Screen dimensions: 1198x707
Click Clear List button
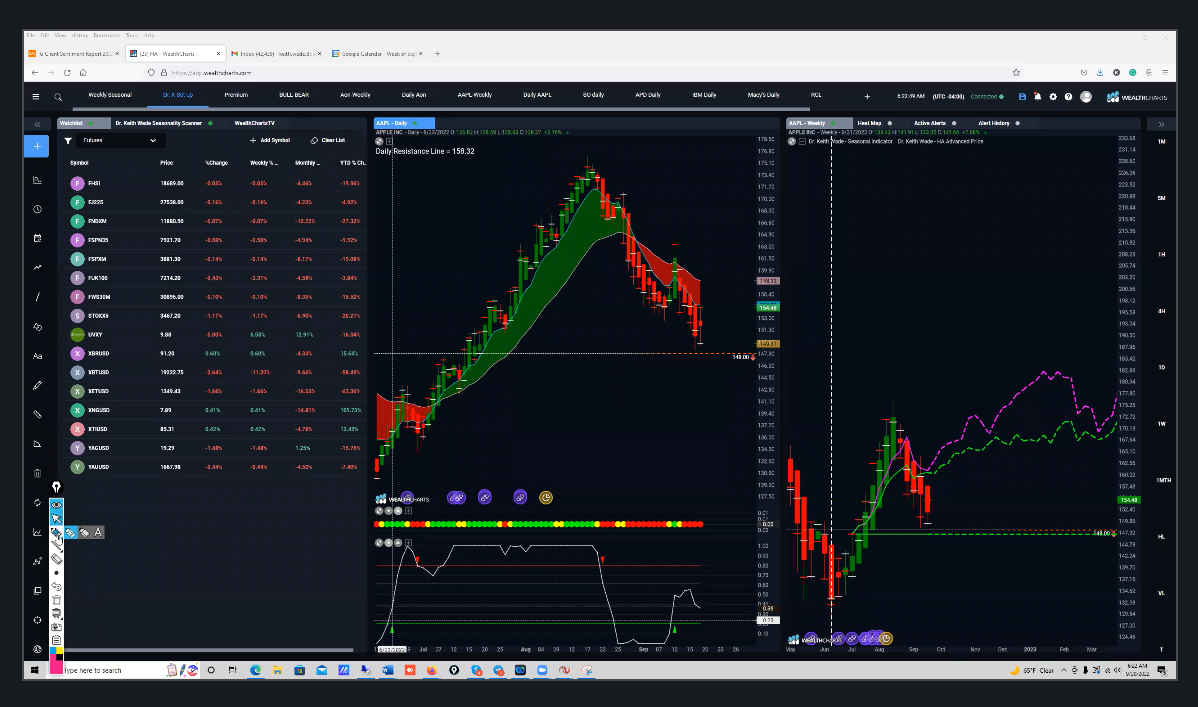pos(328,141)
